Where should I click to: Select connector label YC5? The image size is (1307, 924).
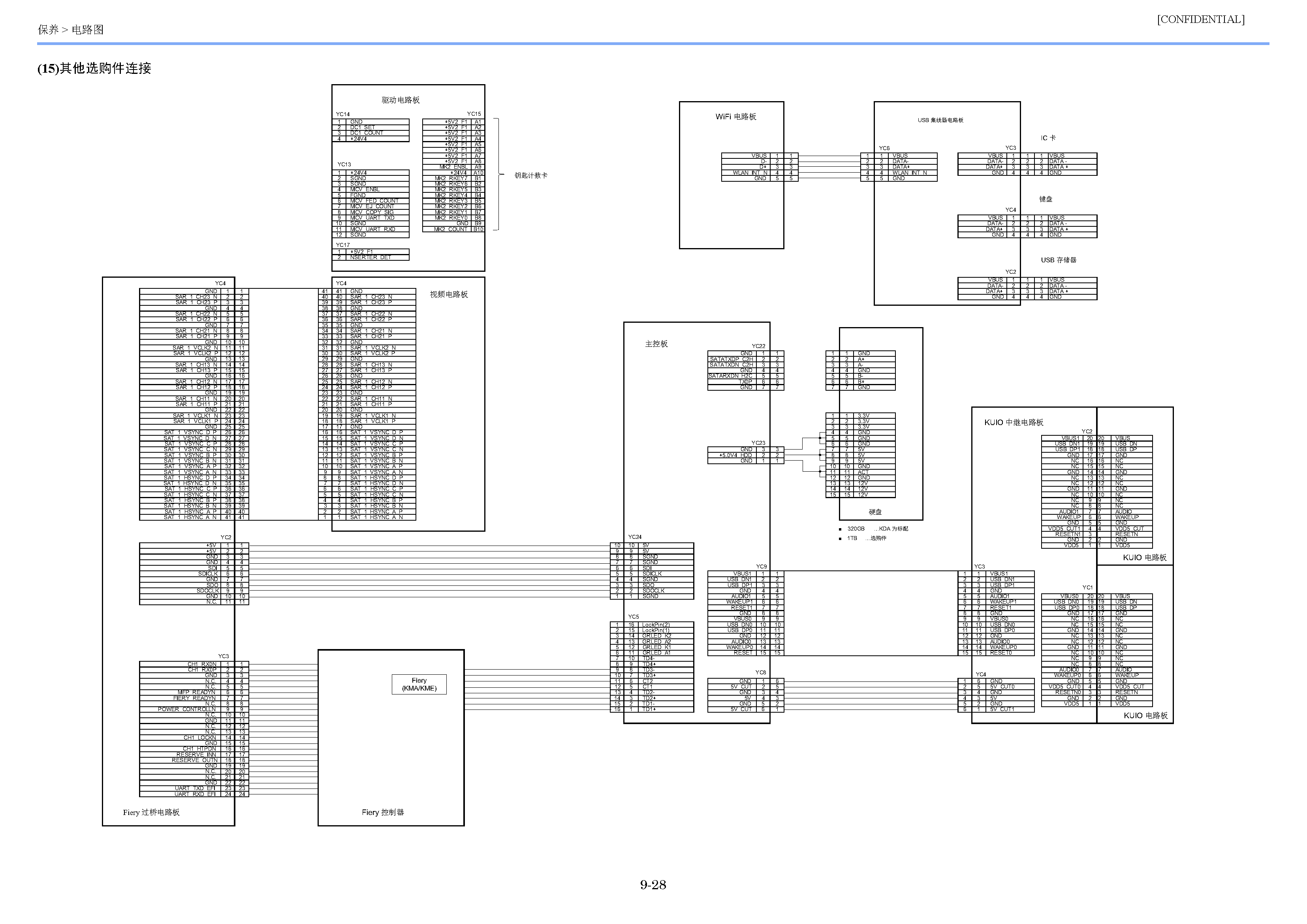(634, 617)
